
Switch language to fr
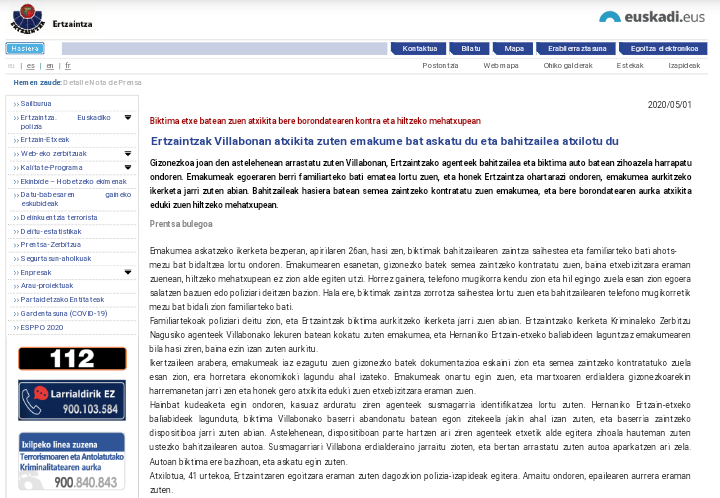tap(68, 66)
